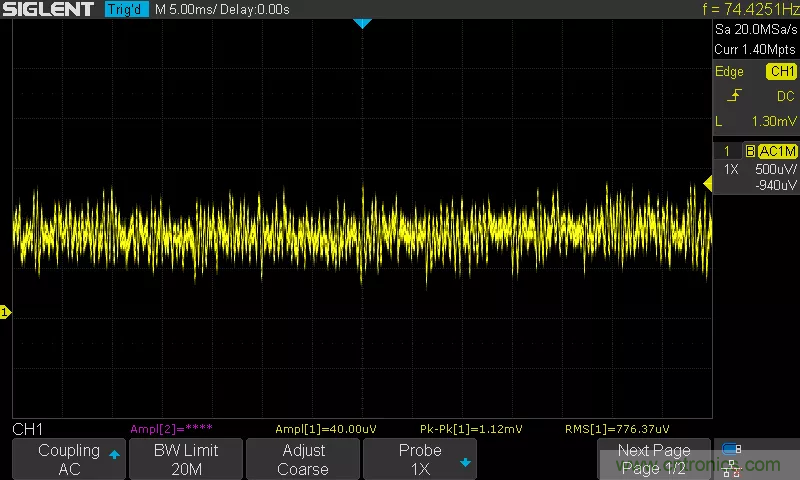Toggle BW Limit 20M setting
The image size is (800, 480).
pyautogui.click(x=186, y=459)
